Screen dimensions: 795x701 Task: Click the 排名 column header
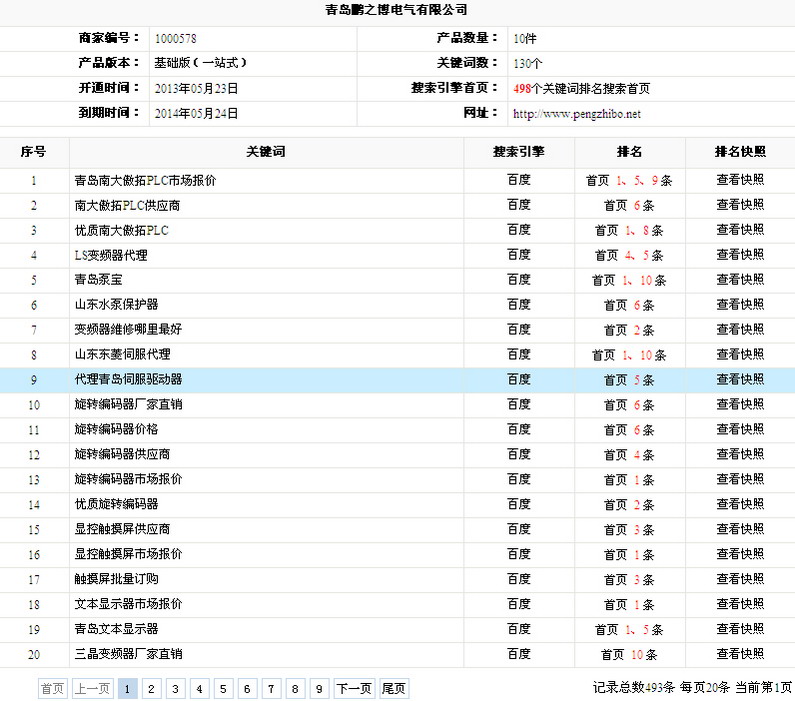coord(629,152)
